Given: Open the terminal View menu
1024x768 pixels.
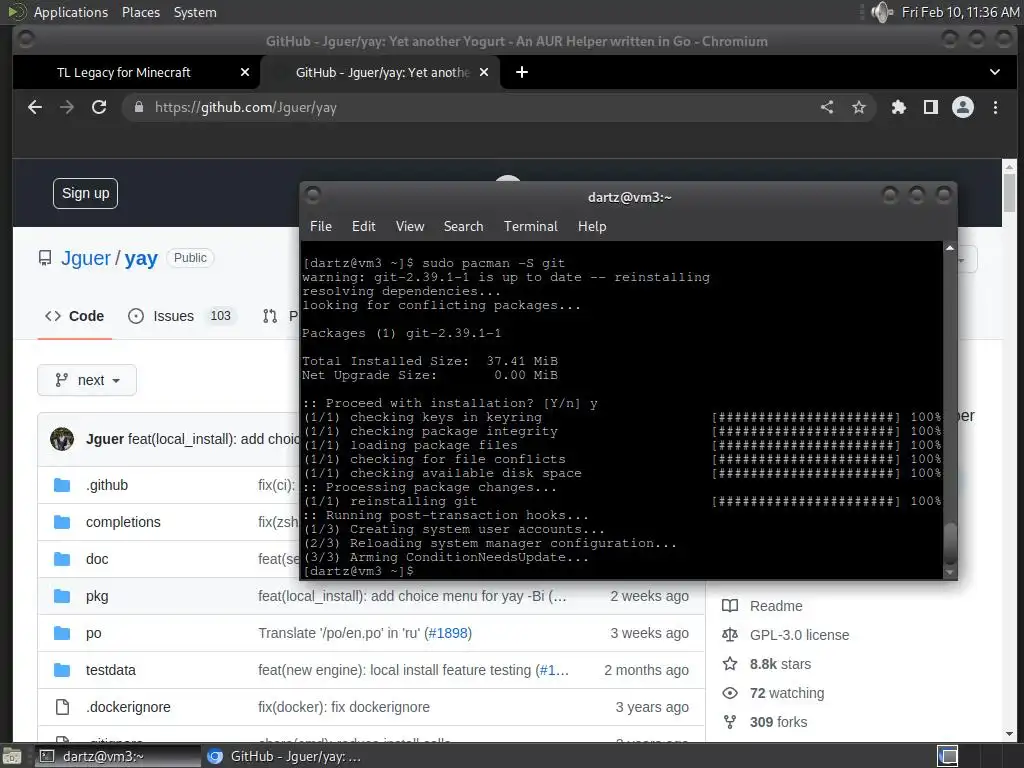Looking at the screenshot, I should tap(409, 226).
